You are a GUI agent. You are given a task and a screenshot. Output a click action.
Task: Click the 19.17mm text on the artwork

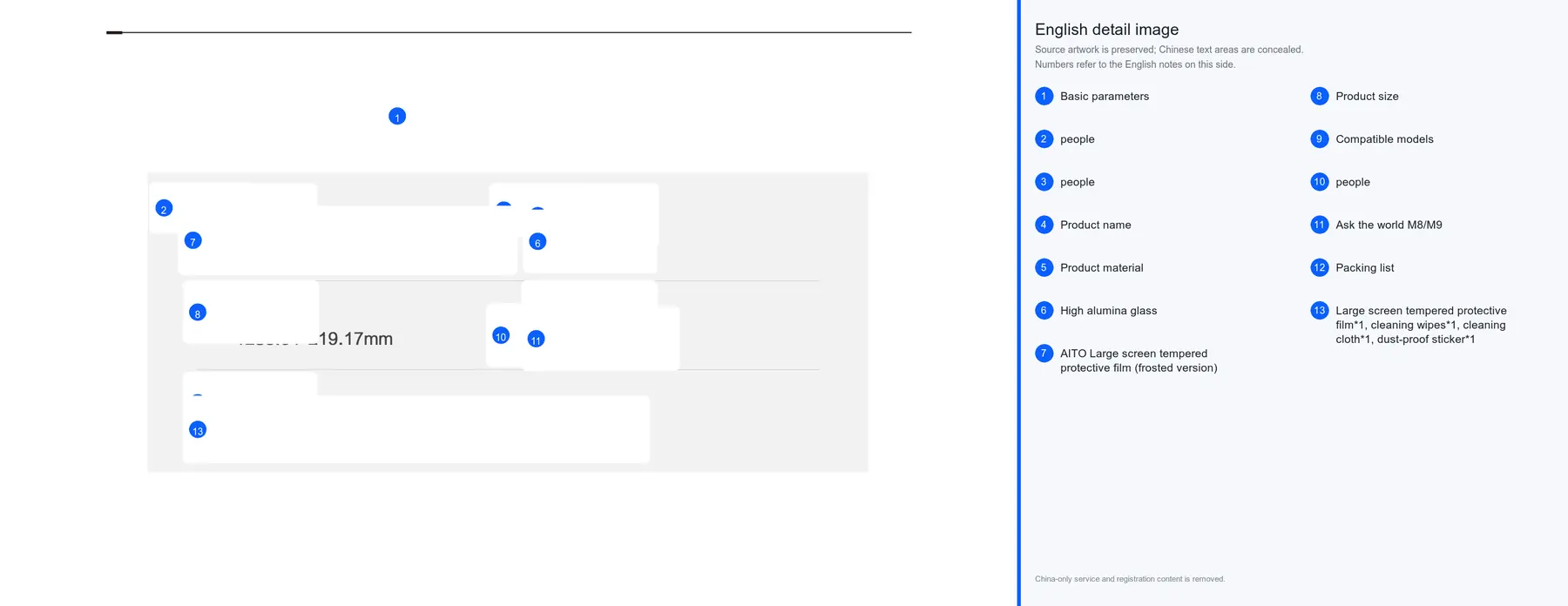[355, 339]
